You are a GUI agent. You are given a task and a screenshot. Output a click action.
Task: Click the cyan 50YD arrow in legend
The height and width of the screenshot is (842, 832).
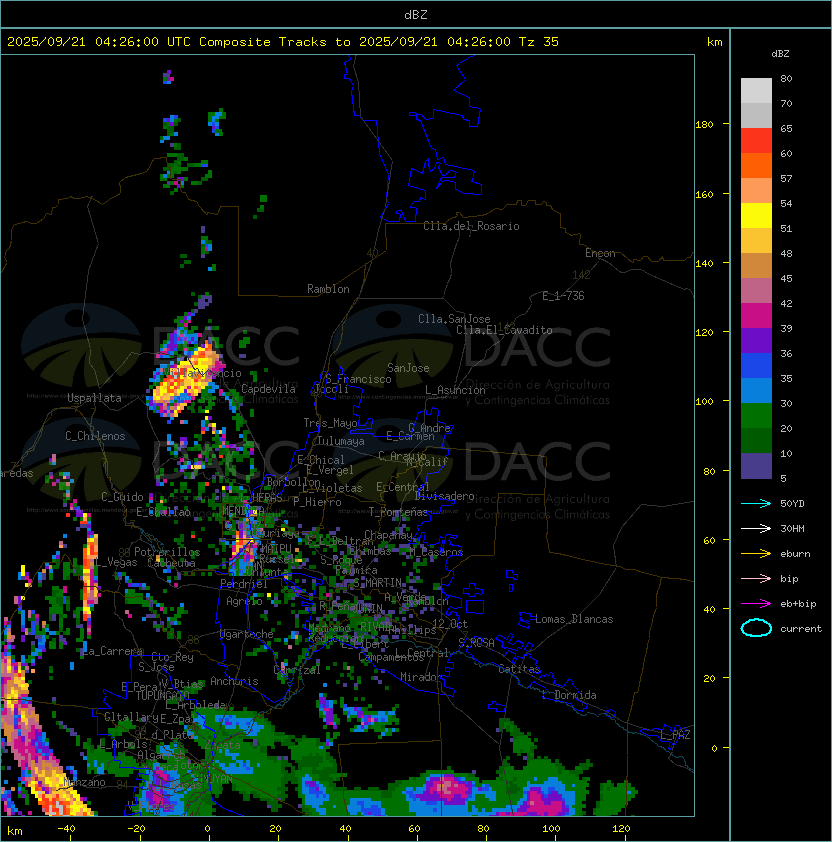[x=756, y=503]
